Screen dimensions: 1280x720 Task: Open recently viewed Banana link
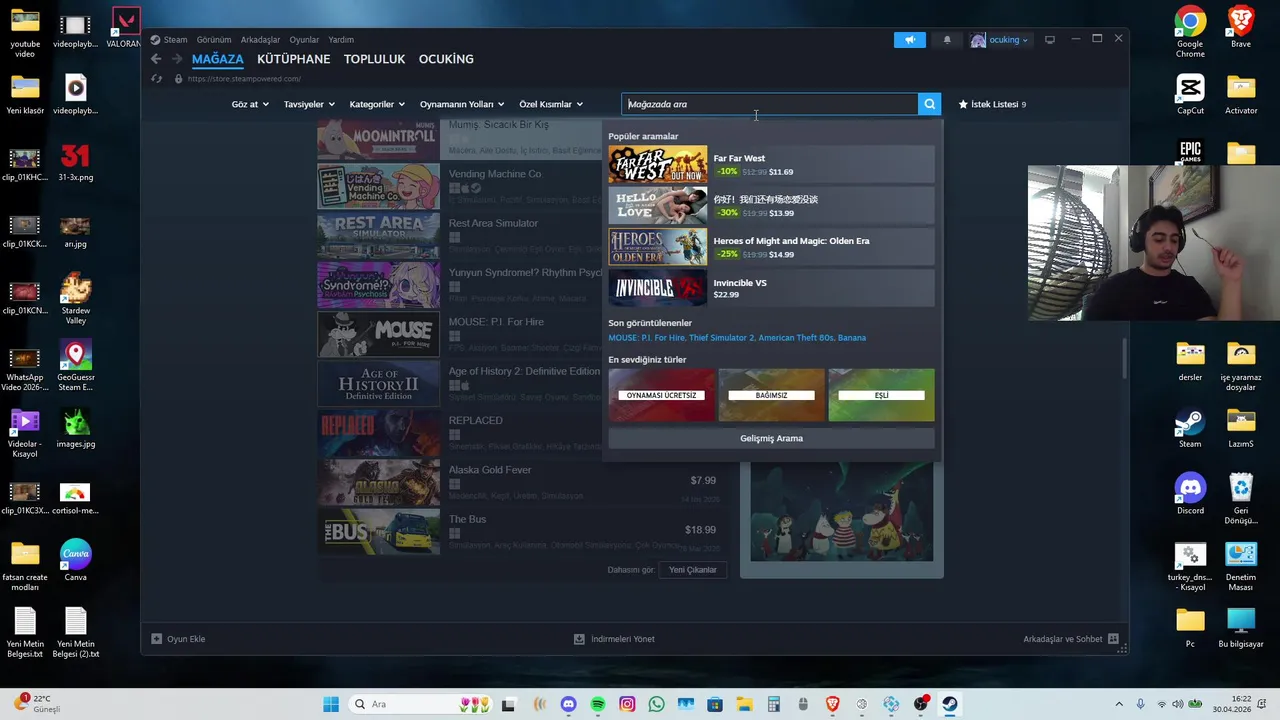[852, 338]
